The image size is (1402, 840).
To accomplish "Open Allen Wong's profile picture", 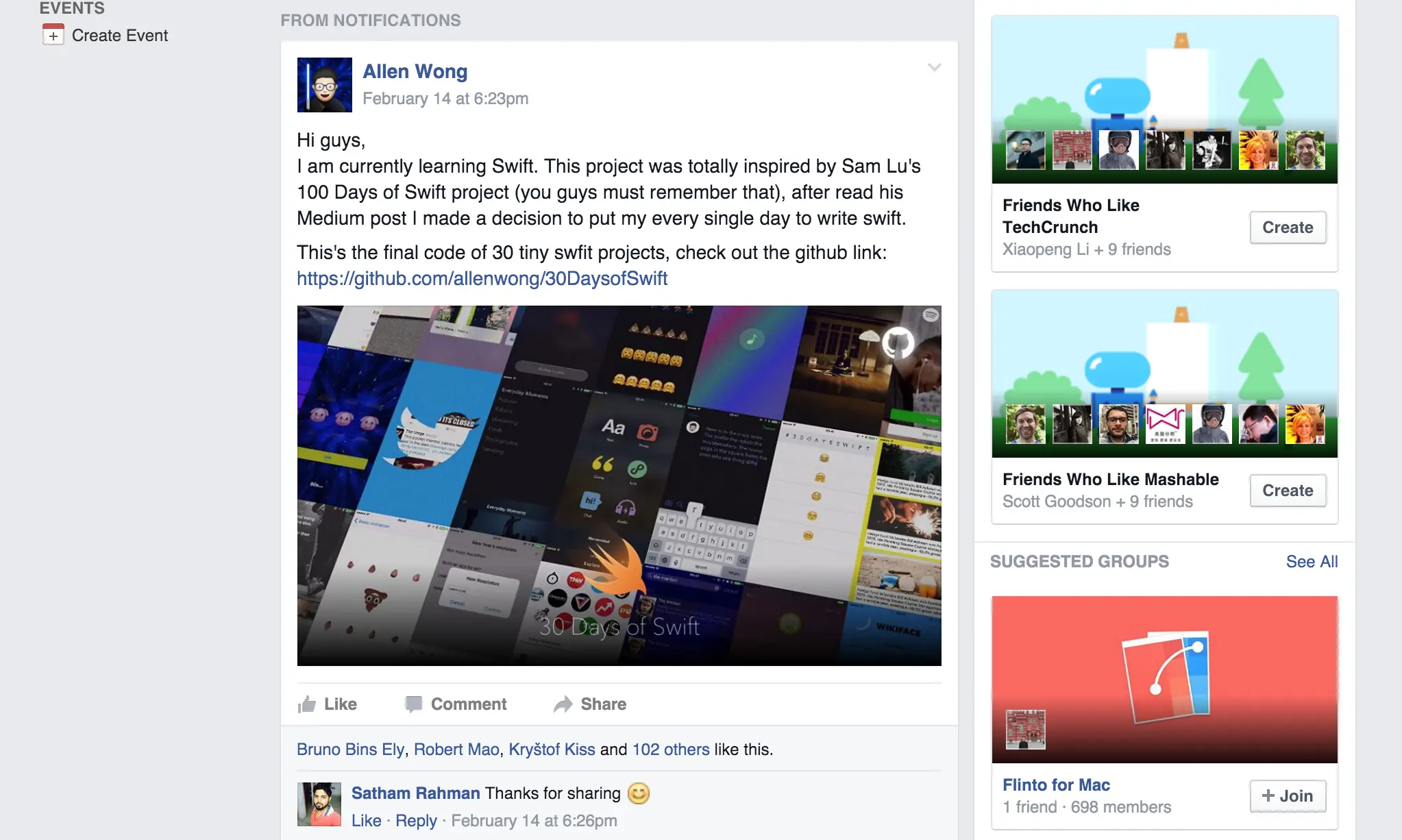I will click(x=324, y=84).
